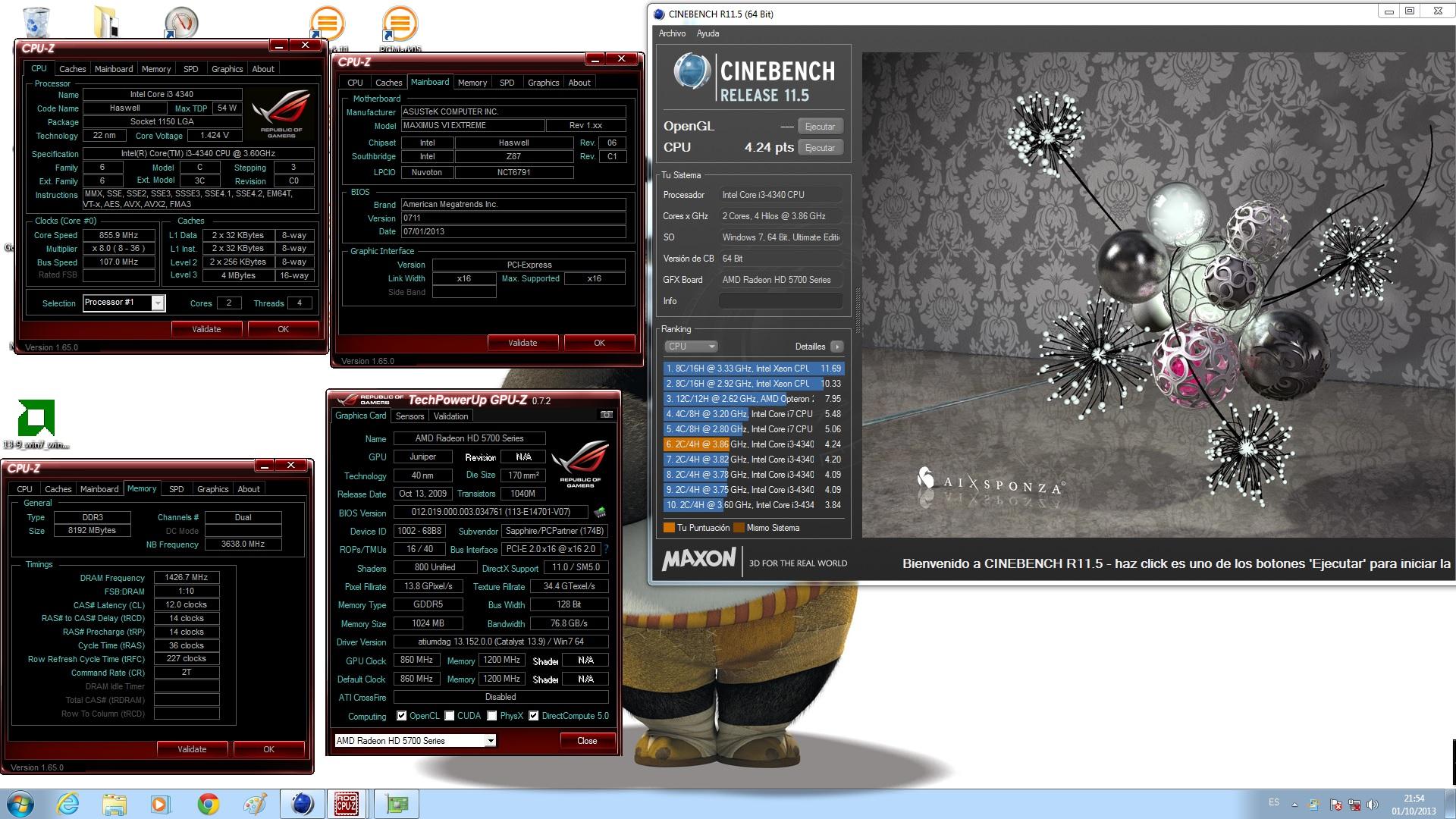Image resolution: width=1456 pixels, height=819 pixels.
Task: Click the Mismo Sistema brown legend swatch
Action: 739,528
